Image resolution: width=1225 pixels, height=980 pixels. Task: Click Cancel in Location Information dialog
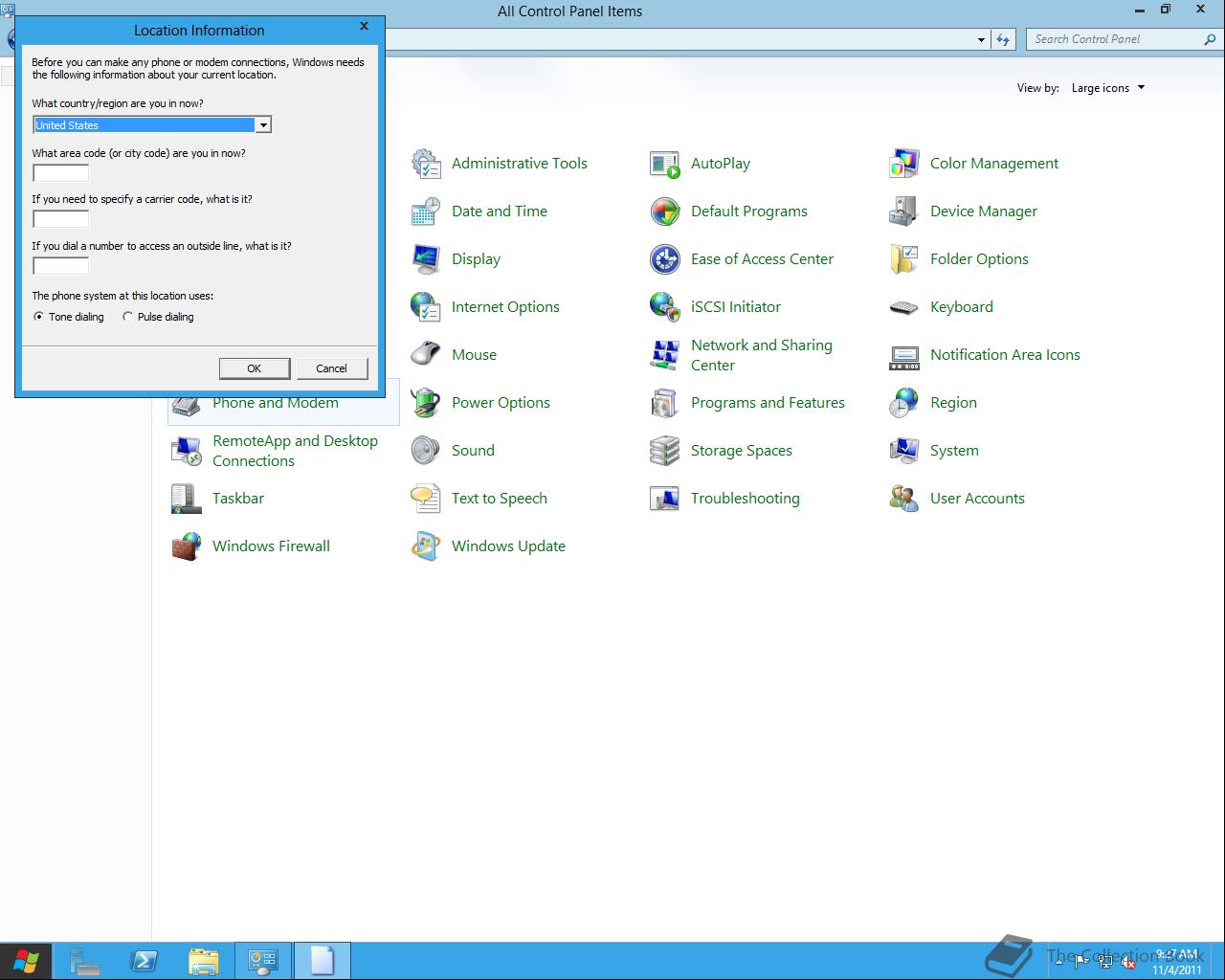pos(332,368)
